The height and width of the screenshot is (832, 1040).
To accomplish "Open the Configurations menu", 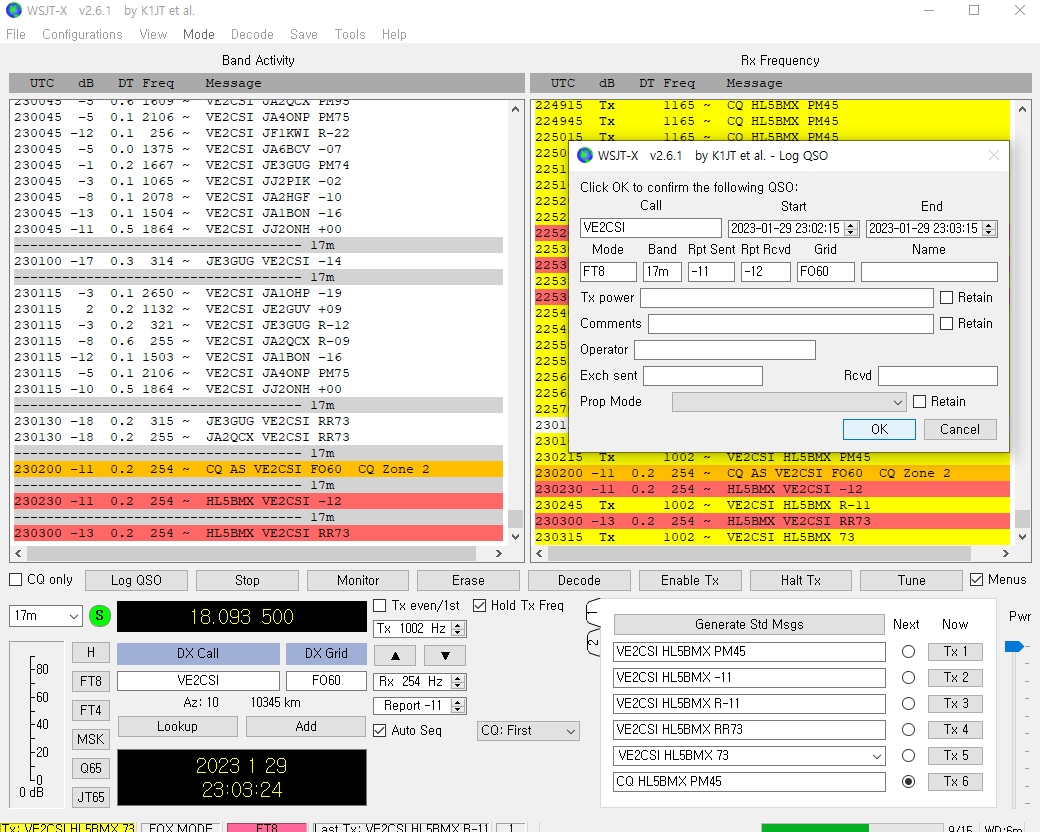I will point(82,34).
